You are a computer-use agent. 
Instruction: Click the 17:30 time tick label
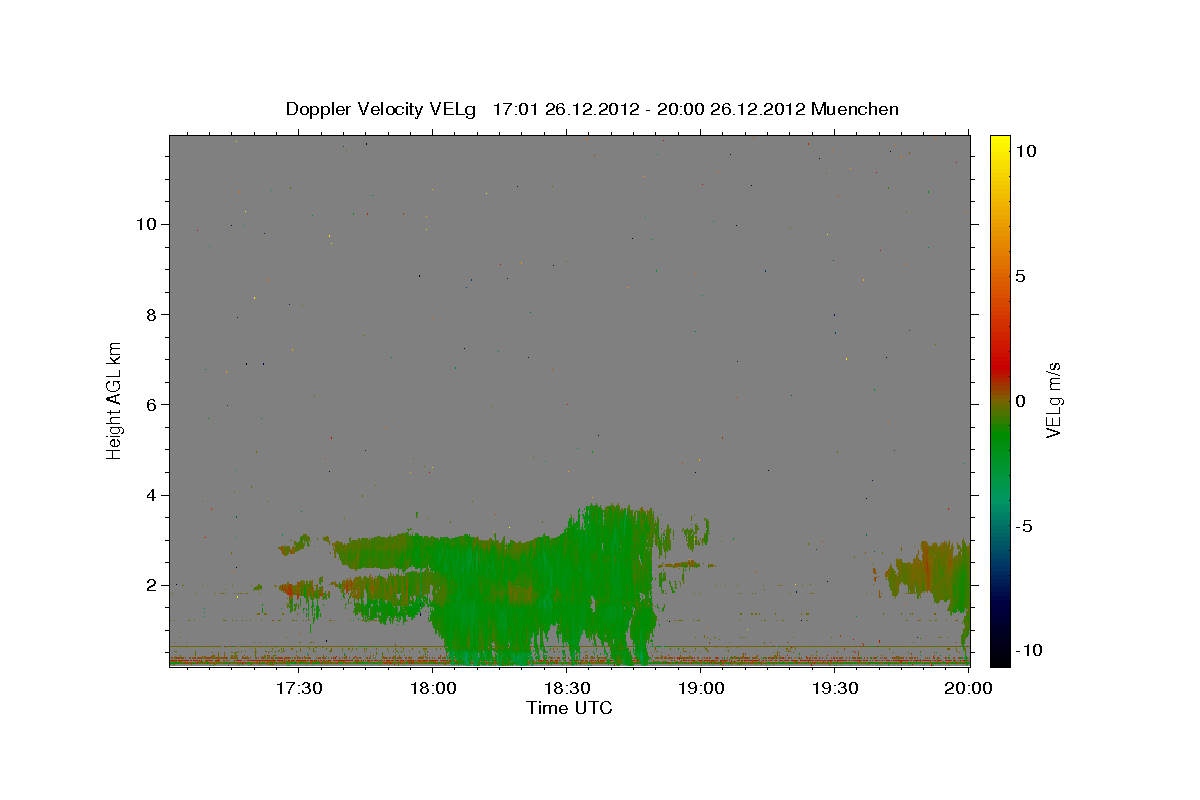(x=298, y=688)
